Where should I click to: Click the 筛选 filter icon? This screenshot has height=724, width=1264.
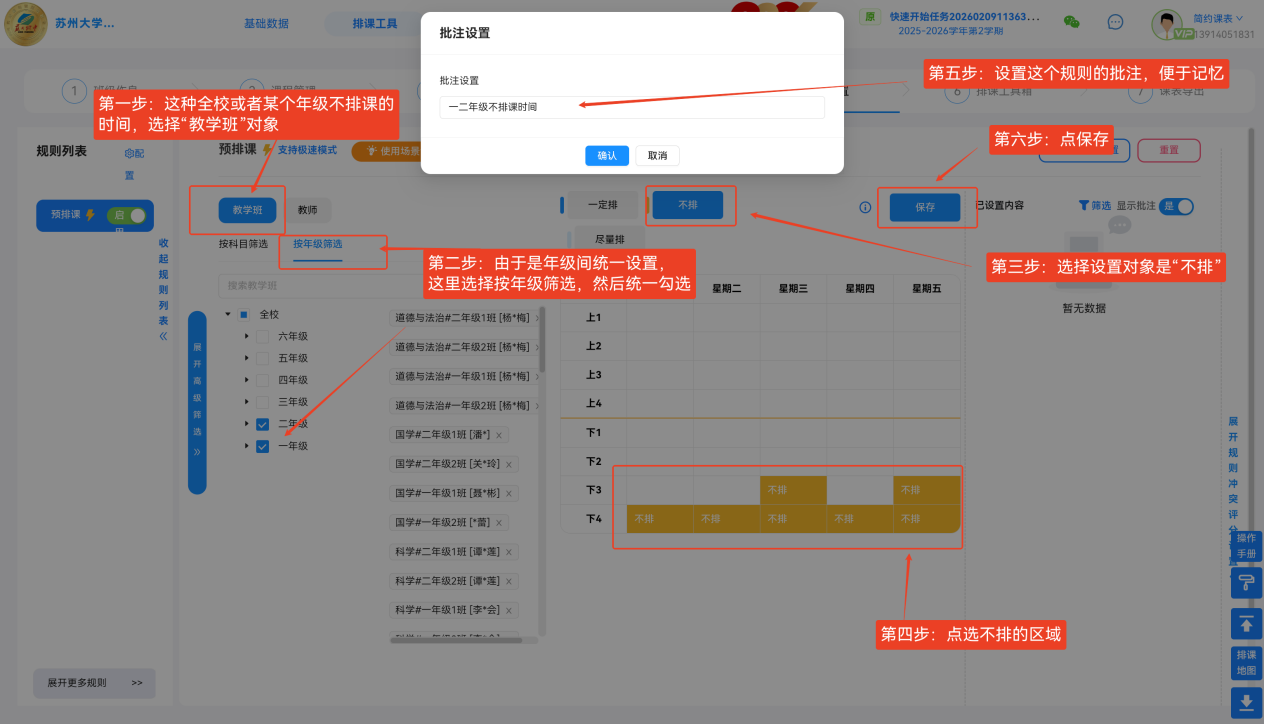click(1094, 205)
